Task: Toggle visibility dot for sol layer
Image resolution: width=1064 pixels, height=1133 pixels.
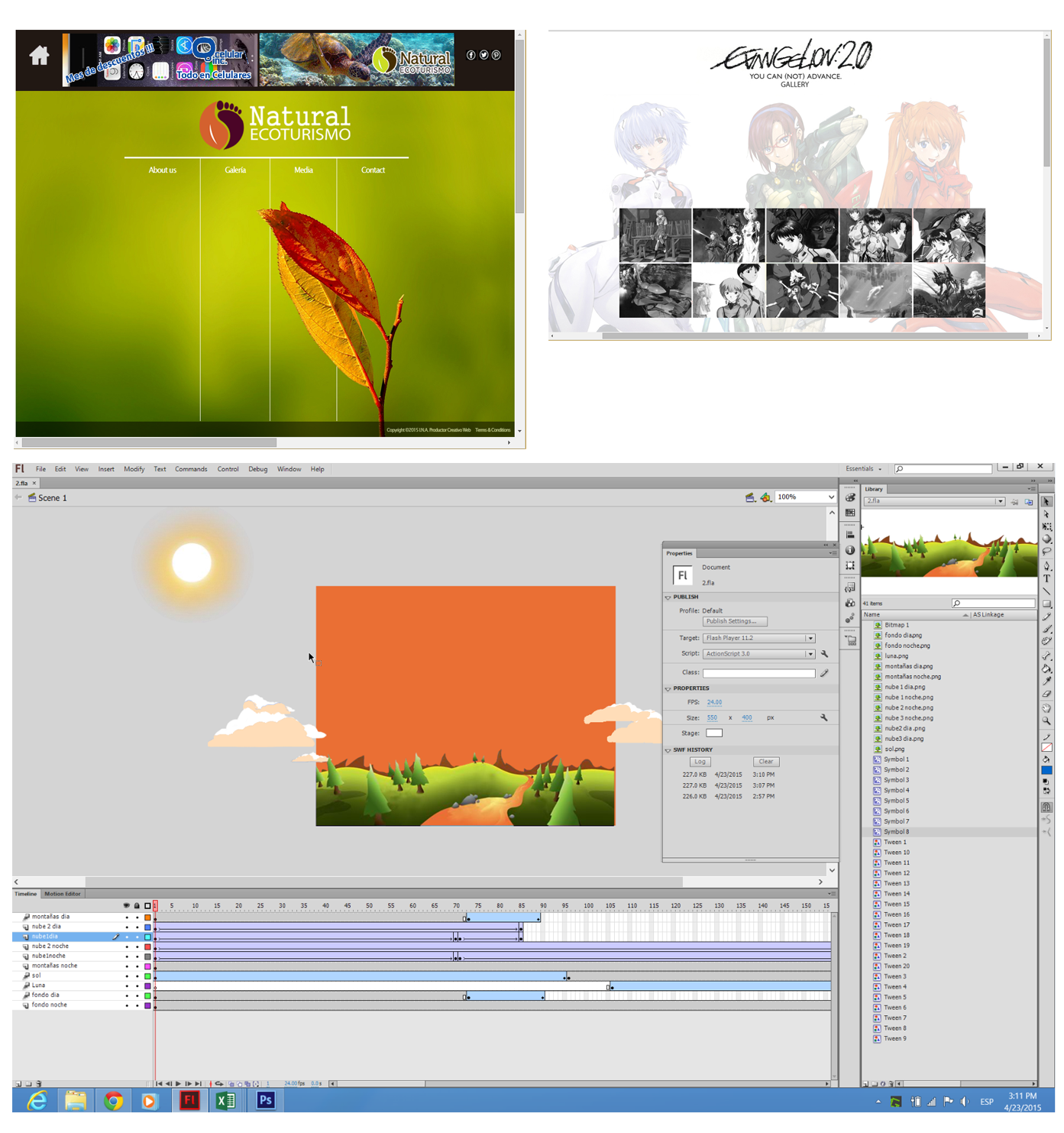Action: pyautogui.click(x=127, y=976)
